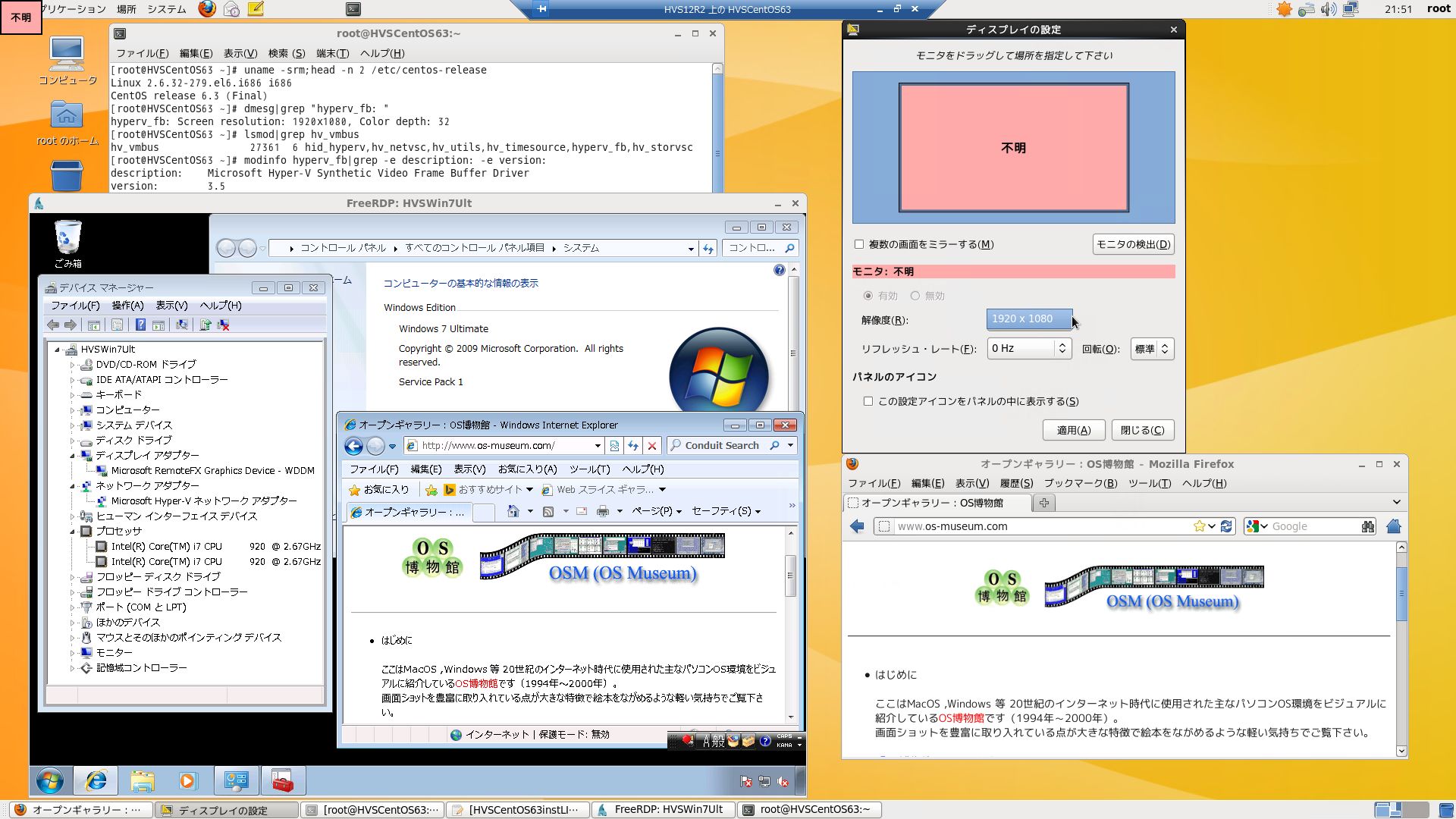
Task: Open Firefox ブックマーク(B) menu
Action: (1081, 483)
